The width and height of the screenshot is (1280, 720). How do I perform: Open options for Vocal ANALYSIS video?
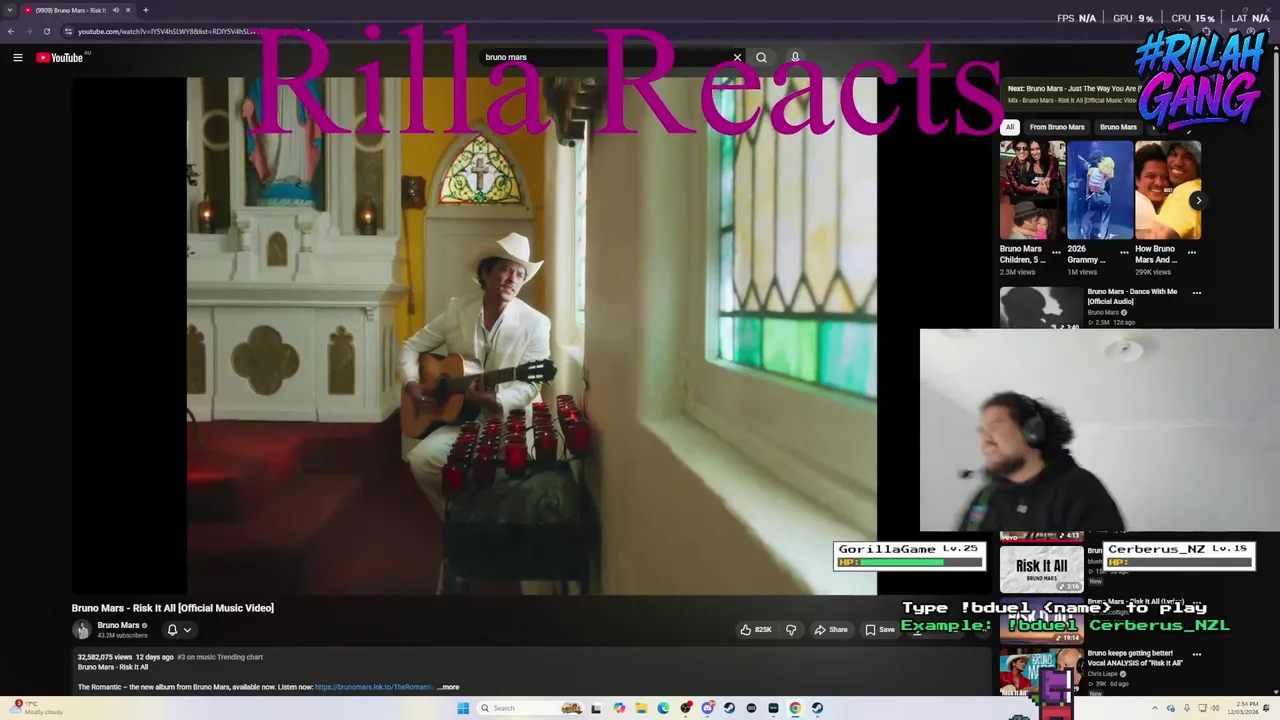click(x=1197, y=654)
